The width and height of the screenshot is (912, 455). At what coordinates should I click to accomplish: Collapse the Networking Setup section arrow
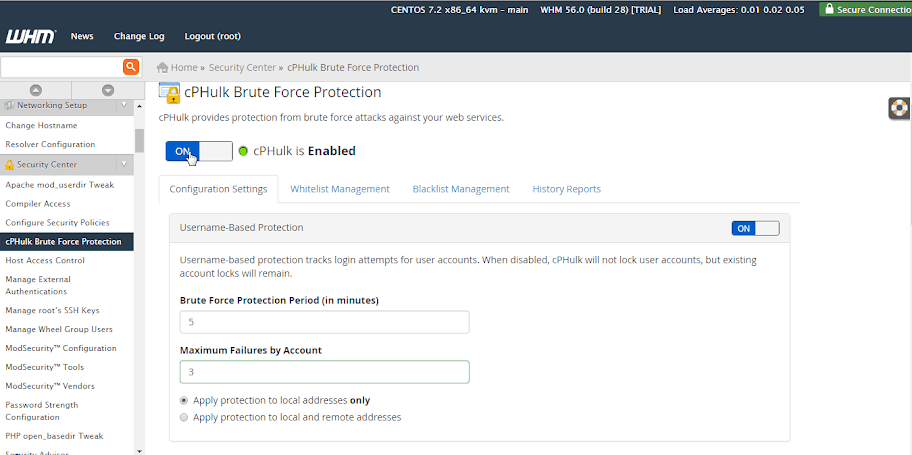124,105
